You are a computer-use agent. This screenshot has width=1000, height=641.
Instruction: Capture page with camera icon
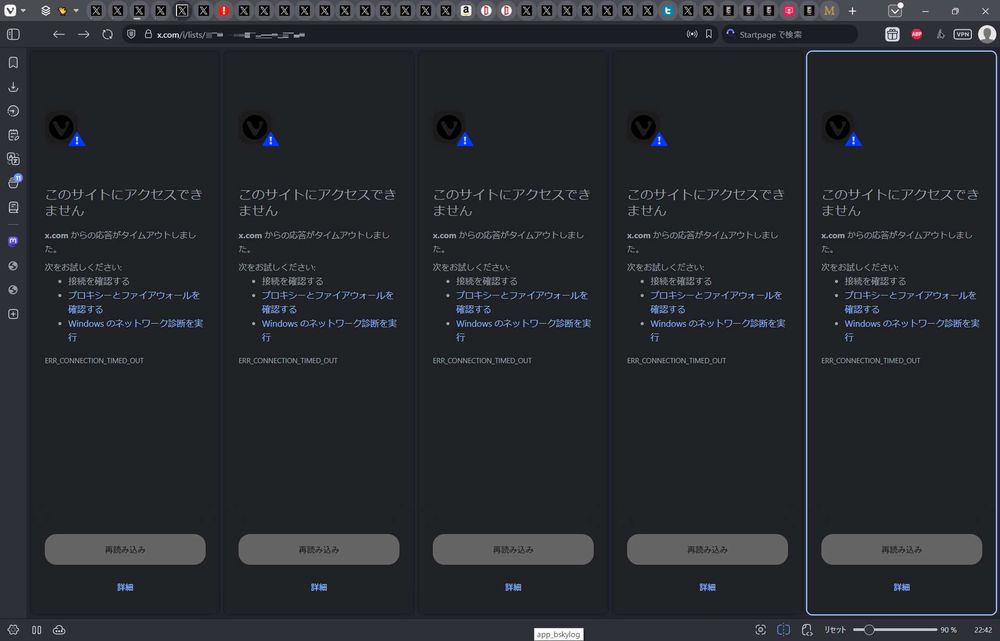coord(760,630)
